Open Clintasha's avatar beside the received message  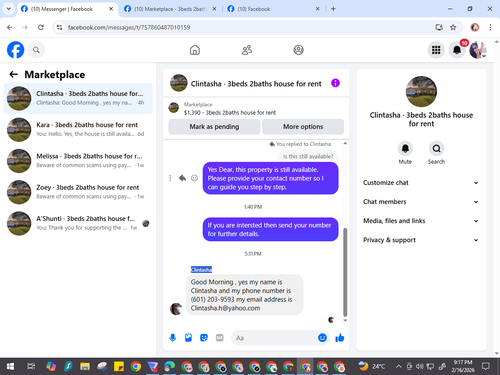[x=176, y=309]
